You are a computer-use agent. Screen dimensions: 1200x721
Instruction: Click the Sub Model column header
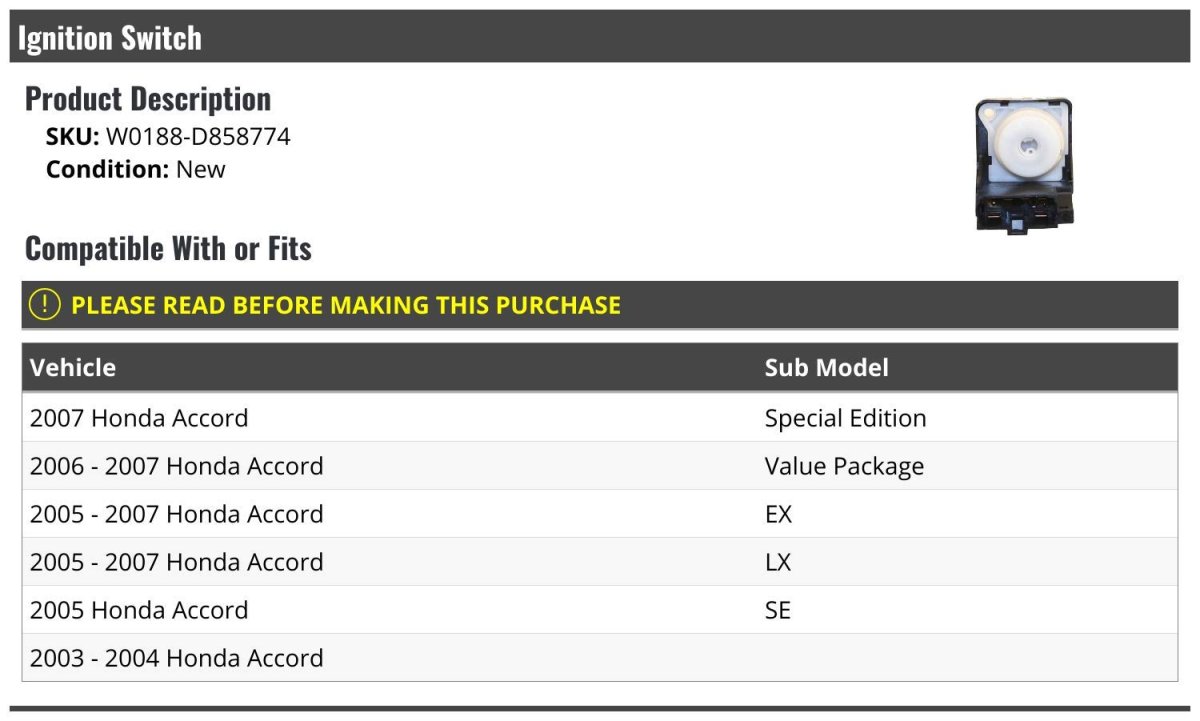(x=826, y=367)
